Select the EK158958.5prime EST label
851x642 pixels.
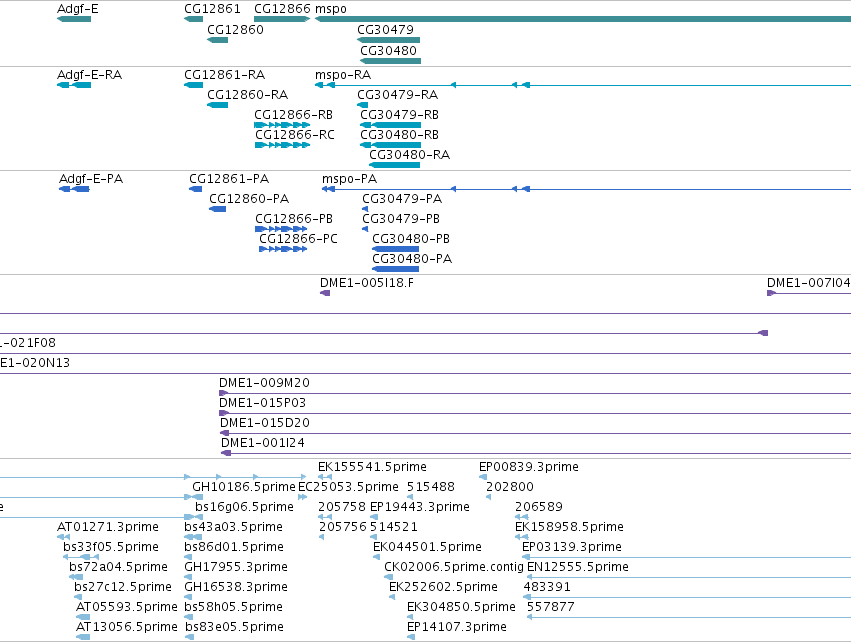pos(569,527)
